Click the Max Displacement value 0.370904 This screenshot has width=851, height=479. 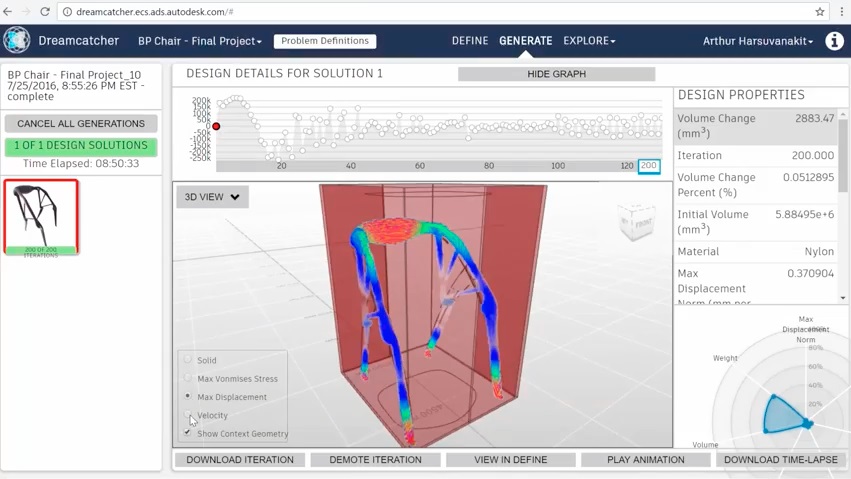click(x=810, y=273)
